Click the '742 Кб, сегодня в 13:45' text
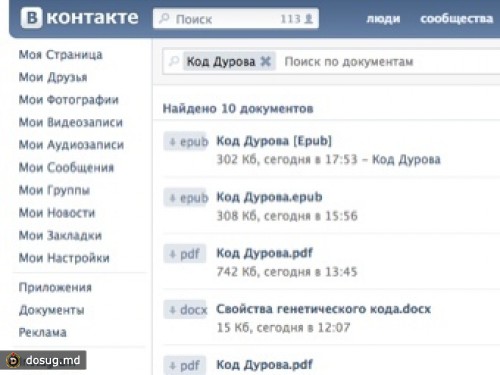 pyautogui.click(x=287, y=272)
